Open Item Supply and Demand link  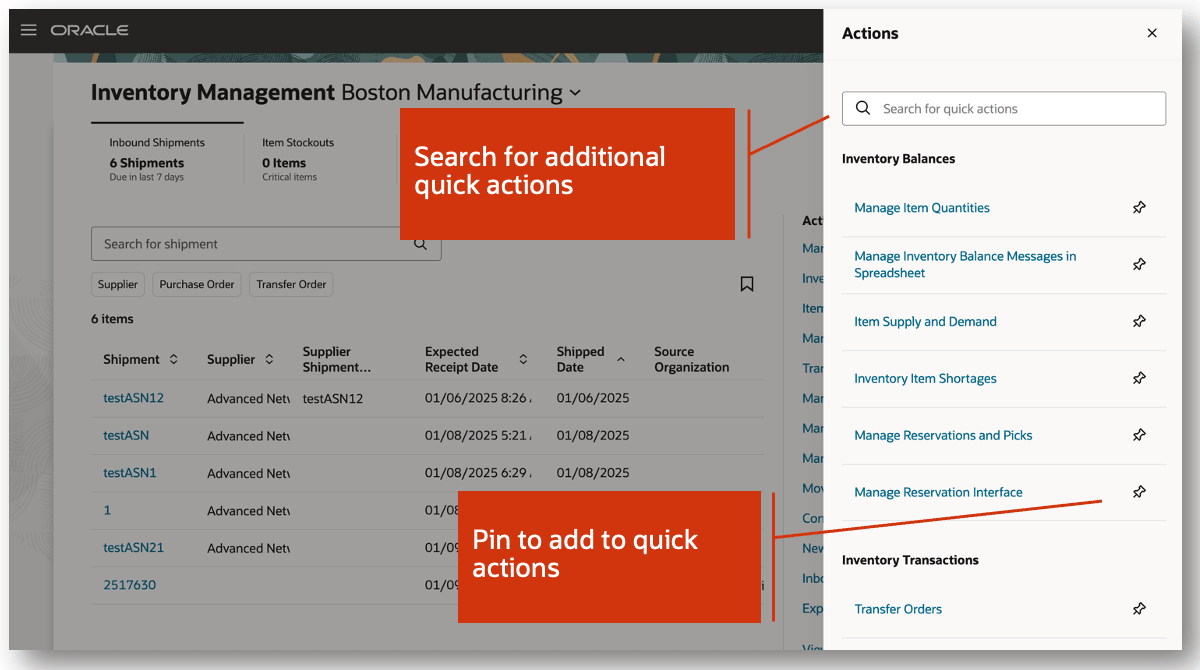[x=925, y=322]
